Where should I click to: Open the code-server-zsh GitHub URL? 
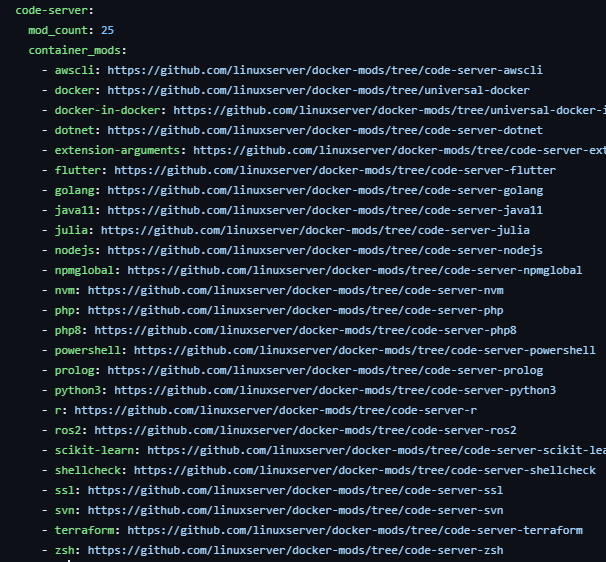pyautogui.click(x=296, y=550)
